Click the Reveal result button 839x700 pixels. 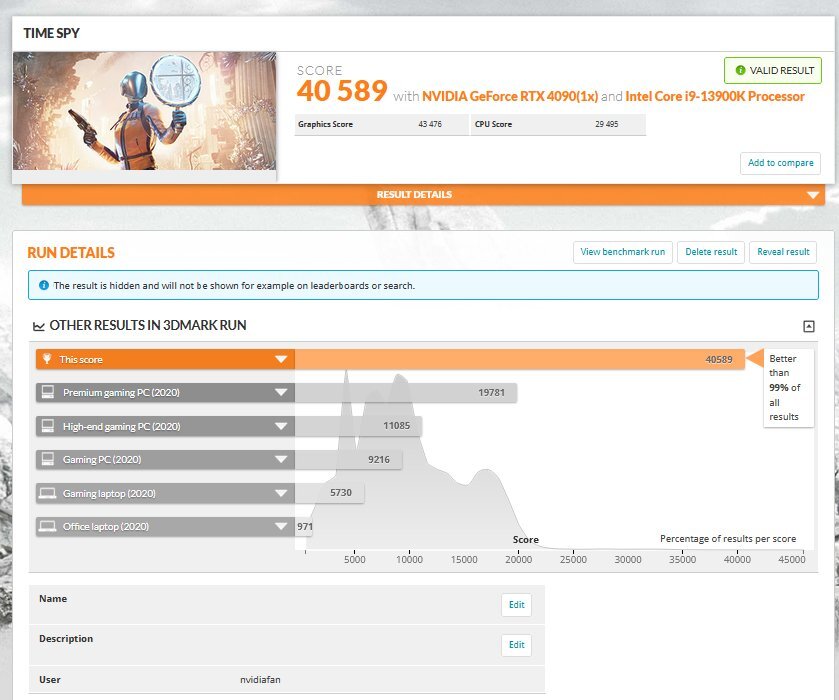[x=783, y=252]
